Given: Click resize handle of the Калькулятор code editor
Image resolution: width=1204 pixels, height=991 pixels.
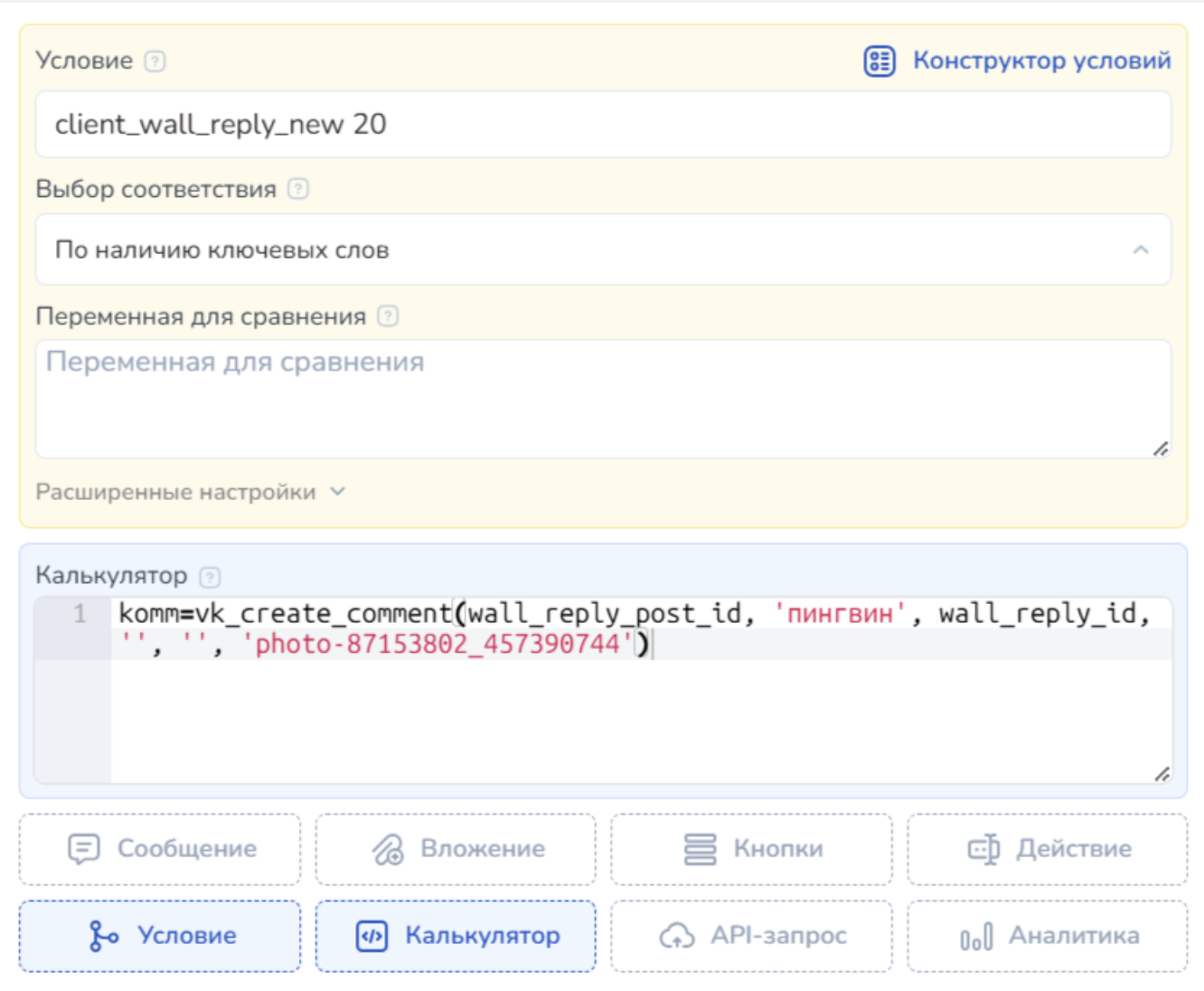Looking at the screenshot, I should pos(1162,773).
